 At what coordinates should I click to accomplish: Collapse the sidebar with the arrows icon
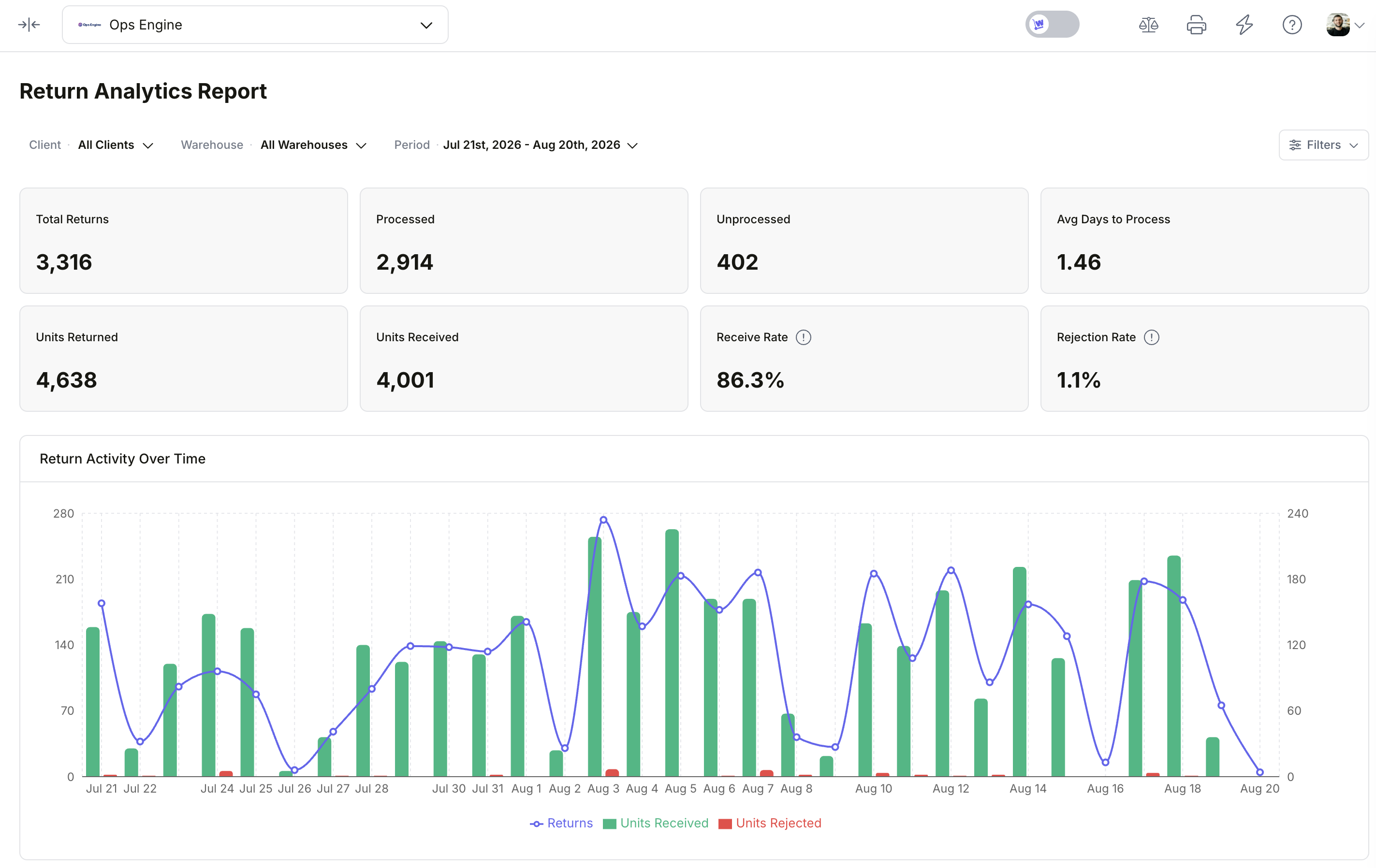pyautogui.click(x=29, y=25)
